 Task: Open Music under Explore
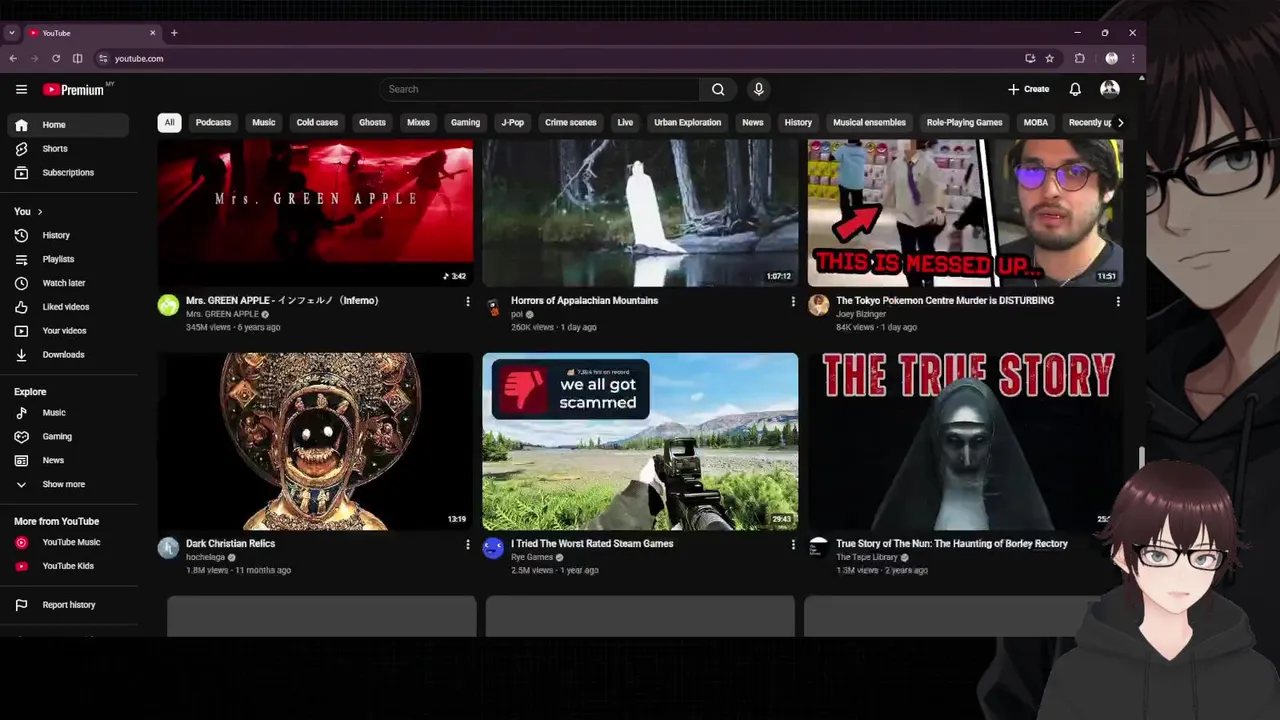68,413
